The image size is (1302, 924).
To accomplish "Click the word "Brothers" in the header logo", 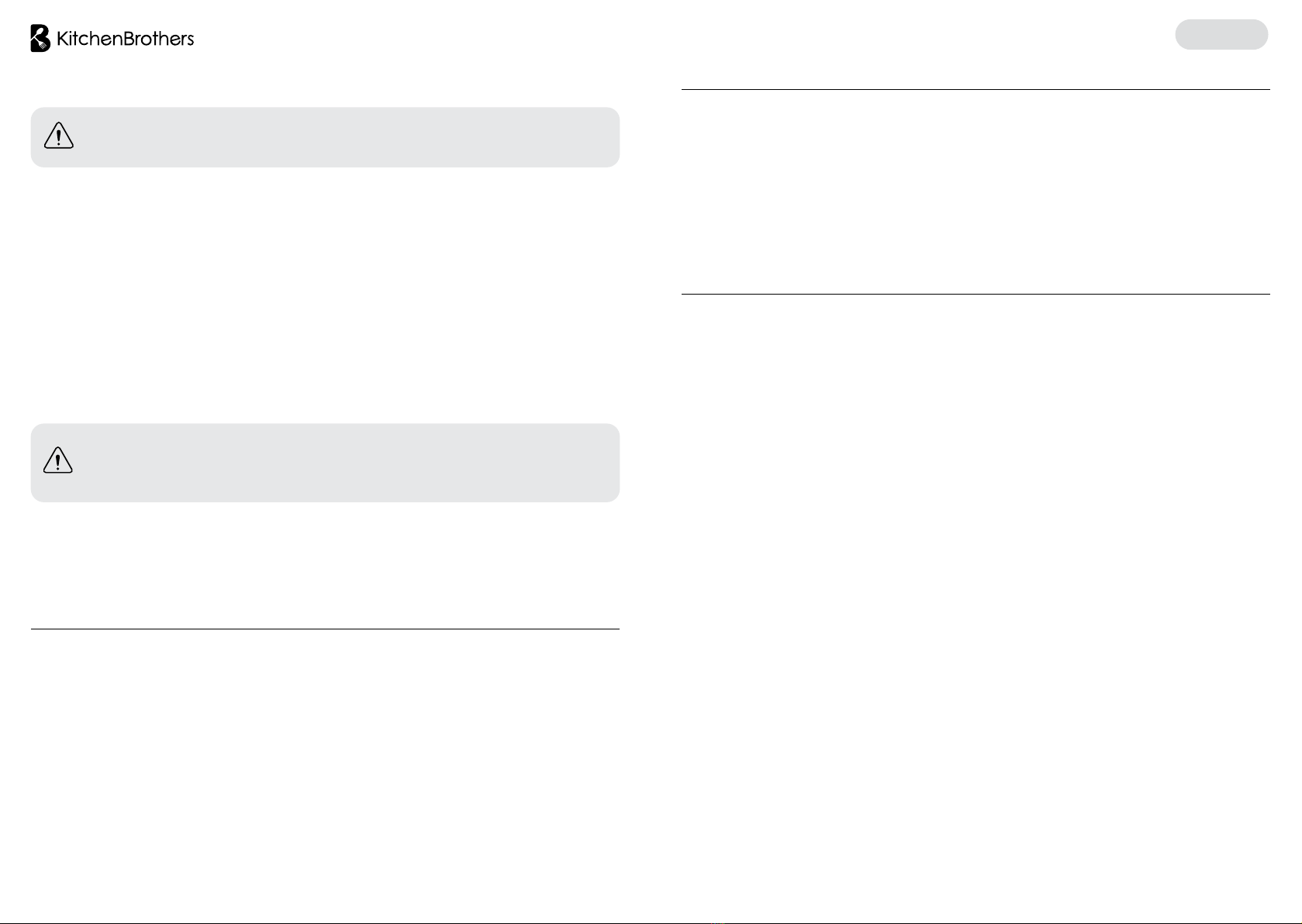I will tap(158, 39).
